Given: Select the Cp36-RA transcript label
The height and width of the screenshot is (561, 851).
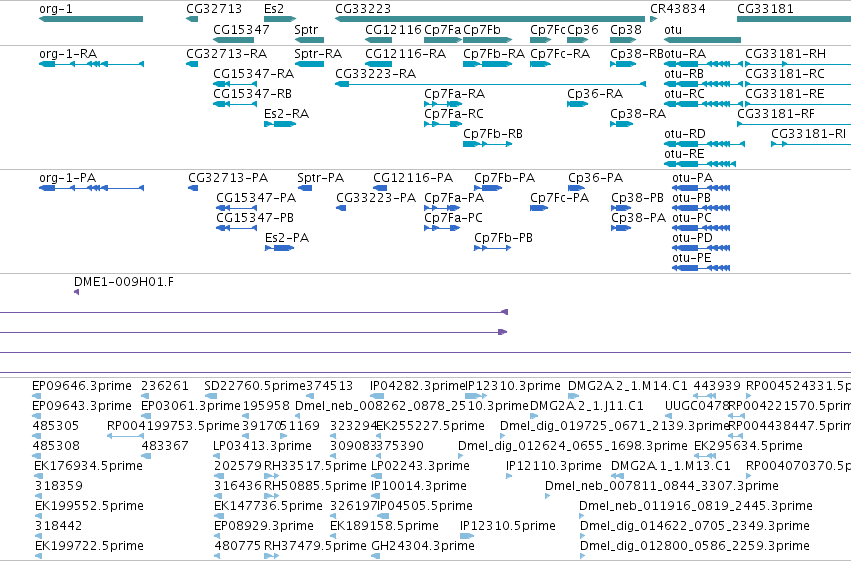Looking at the screenshot, I should click(x=595, y=94).
